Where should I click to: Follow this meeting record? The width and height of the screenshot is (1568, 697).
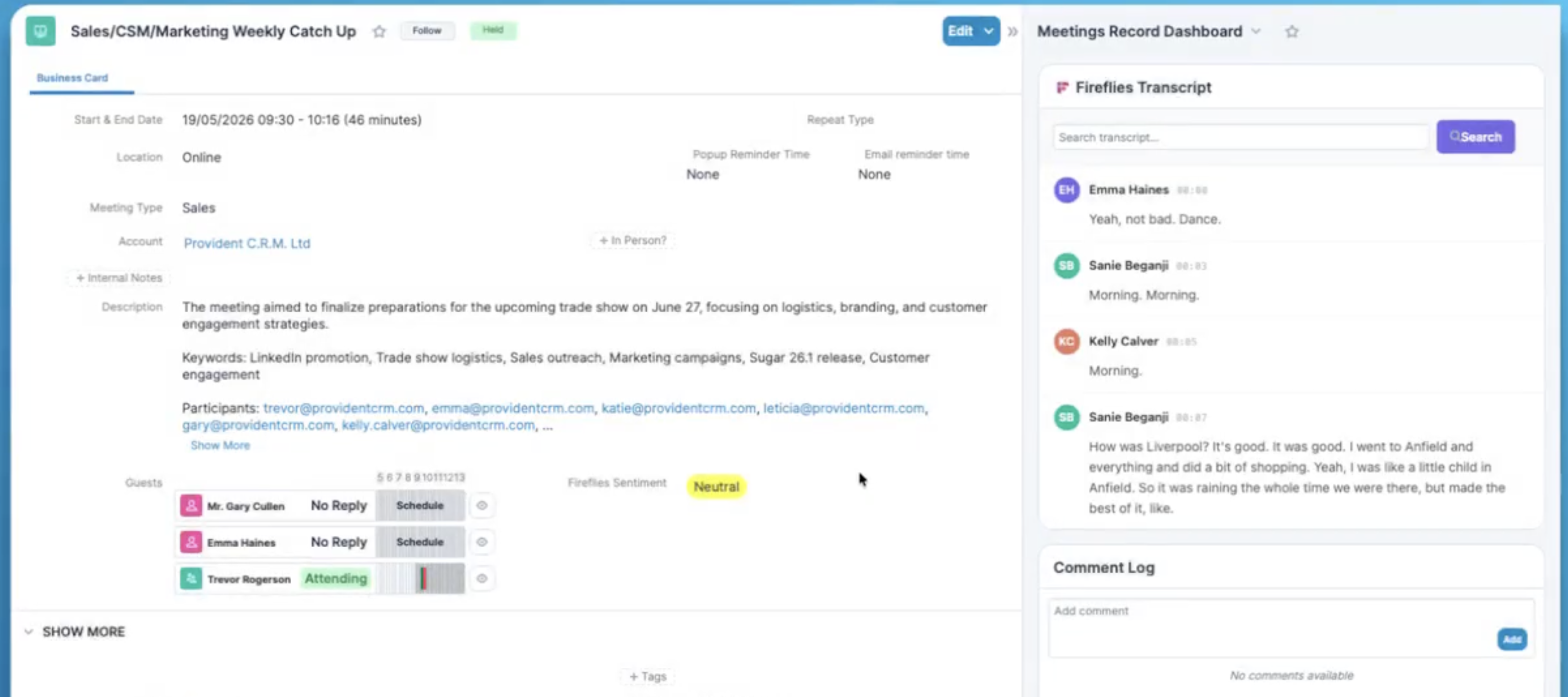(427, 30)
